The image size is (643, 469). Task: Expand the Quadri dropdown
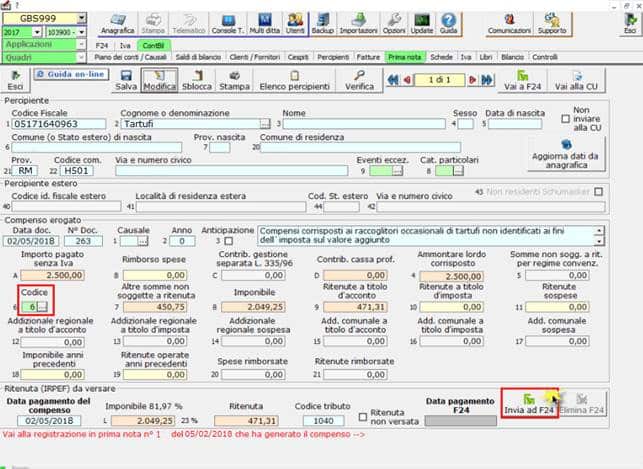coord(81,57)
